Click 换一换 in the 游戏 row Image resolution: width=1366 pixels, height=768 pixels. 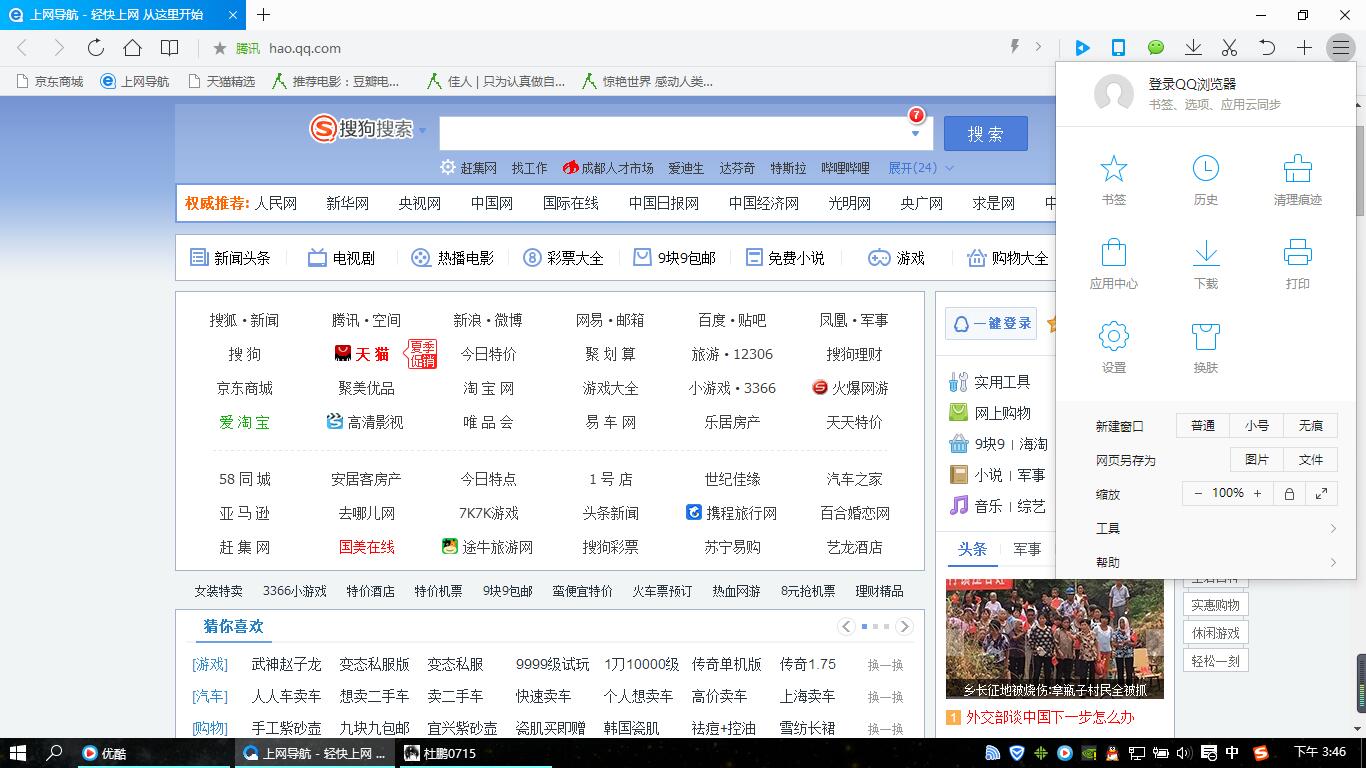click(885, 665)
